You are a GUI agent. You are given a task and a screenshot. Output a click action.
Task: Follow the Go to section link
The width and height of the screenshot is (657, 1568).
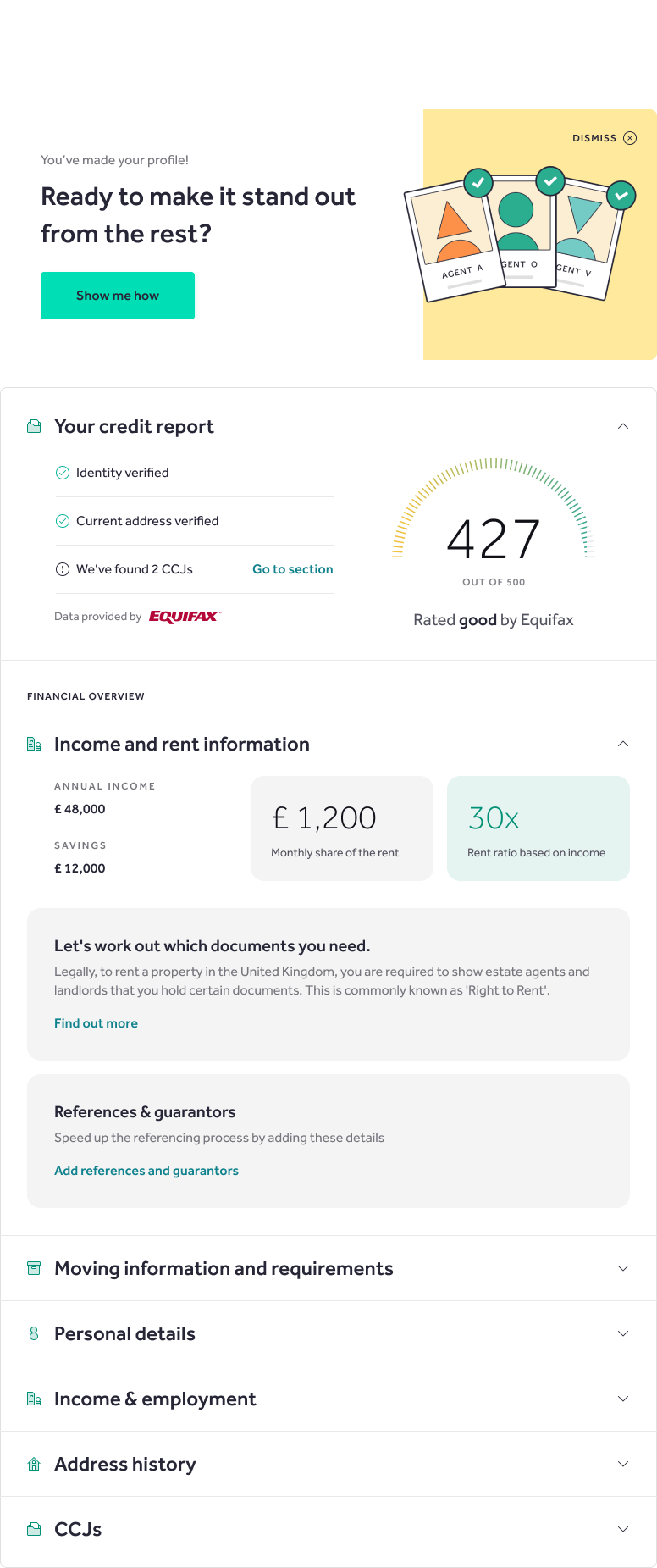[293, 569]
